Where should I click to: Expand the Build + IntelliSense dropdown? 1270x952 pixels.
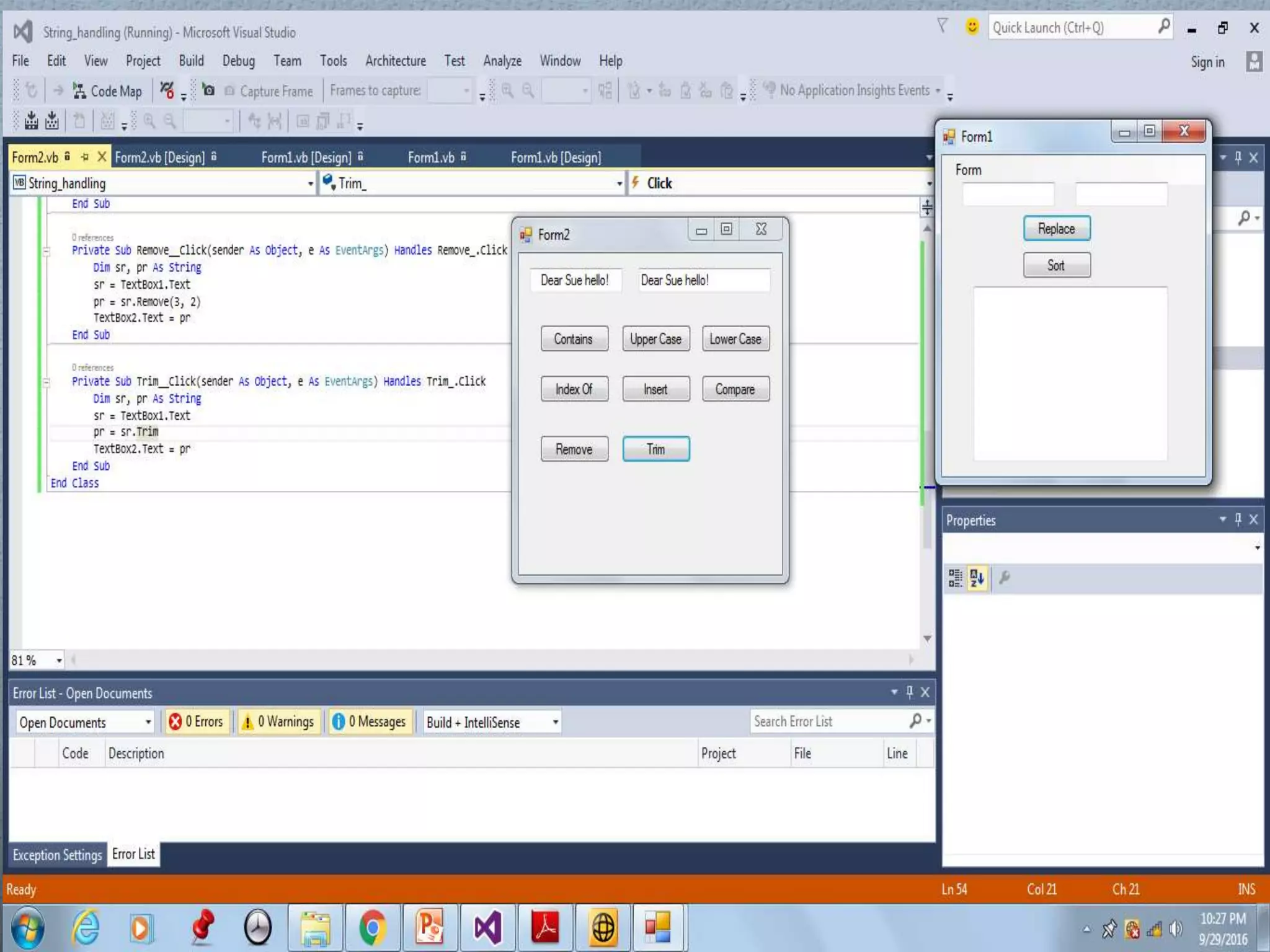click(555, 722)
